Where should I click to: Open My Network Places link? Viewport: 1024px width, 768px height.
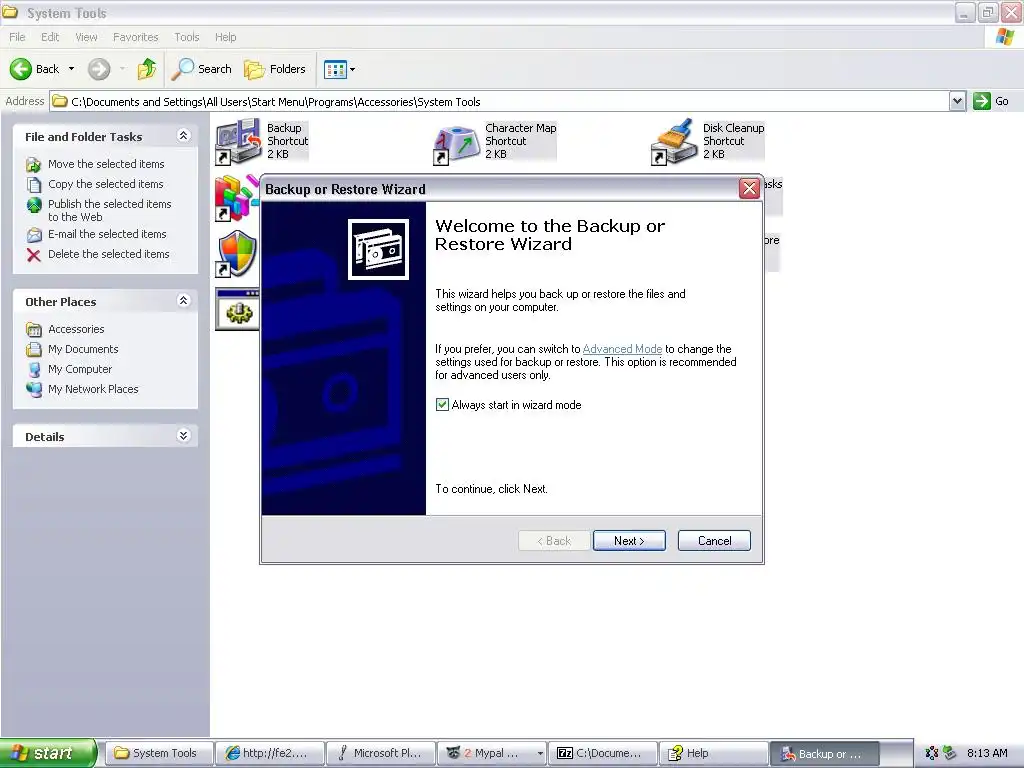click(x=93, y=389)
